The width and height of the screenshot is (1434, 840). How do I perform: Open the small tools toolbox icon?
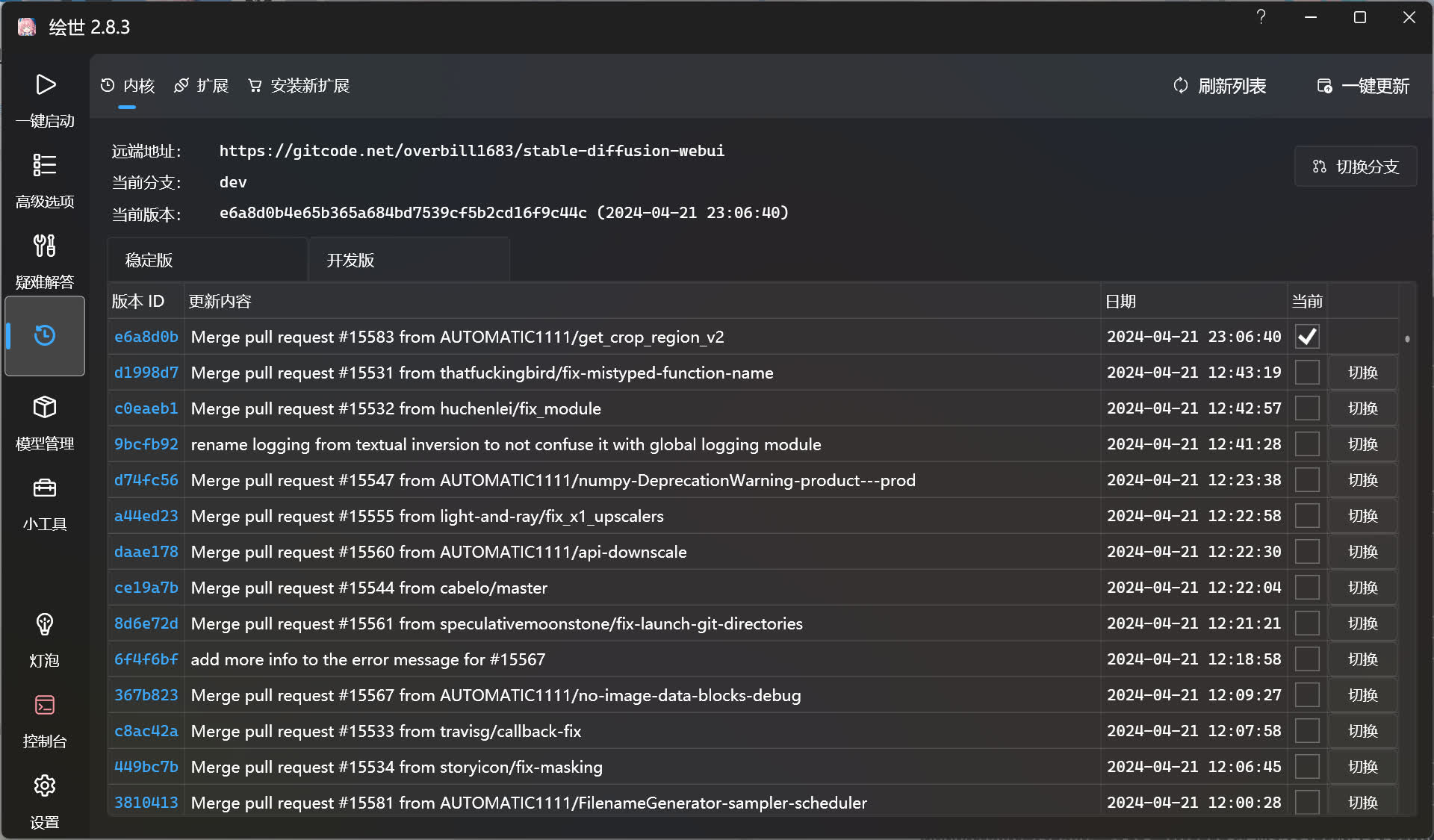click(x=45, y=488)
